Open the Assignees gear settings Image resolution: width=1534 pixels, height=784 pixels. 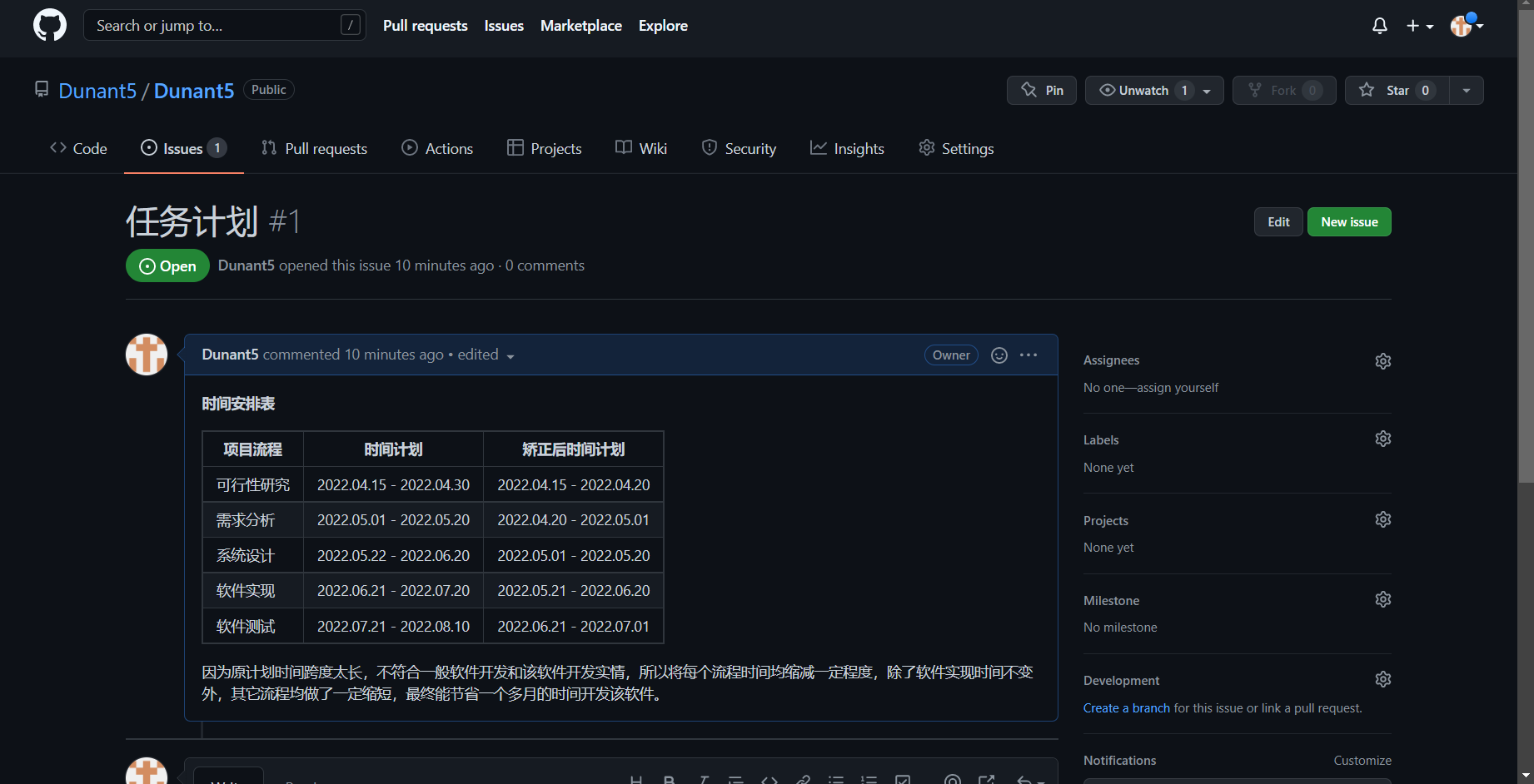coord(1383,361)
